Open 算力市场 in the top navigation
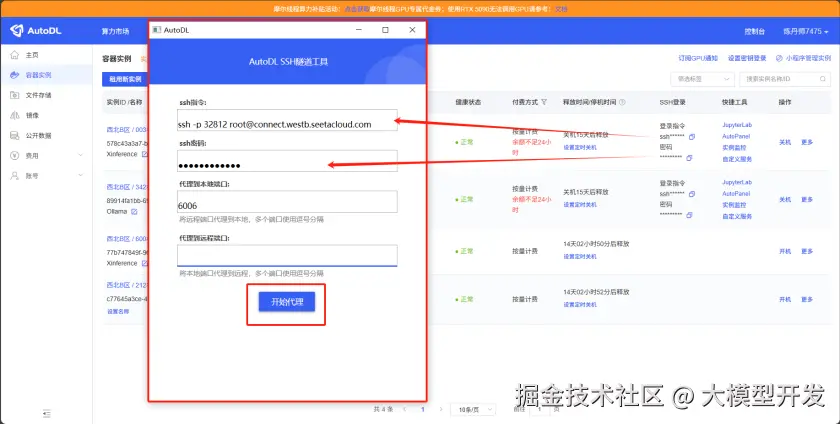Image resolution: width=840 pixels, height=424 pixels. coord(115,32)
